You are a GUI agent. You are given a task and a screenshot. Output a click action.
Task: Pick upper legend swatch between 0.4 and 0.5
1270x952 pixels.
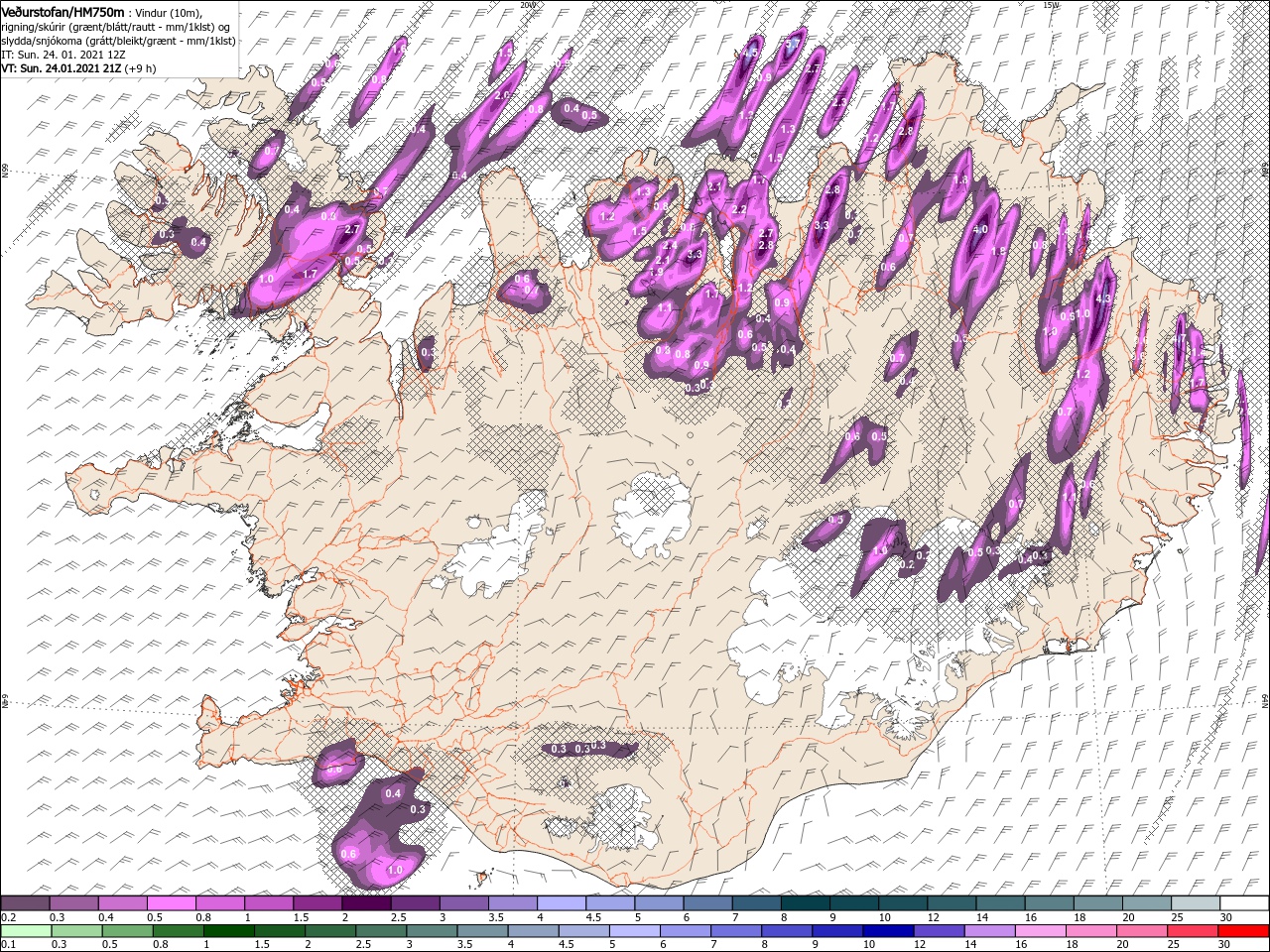pyautogui.click(x=122, y=903)
